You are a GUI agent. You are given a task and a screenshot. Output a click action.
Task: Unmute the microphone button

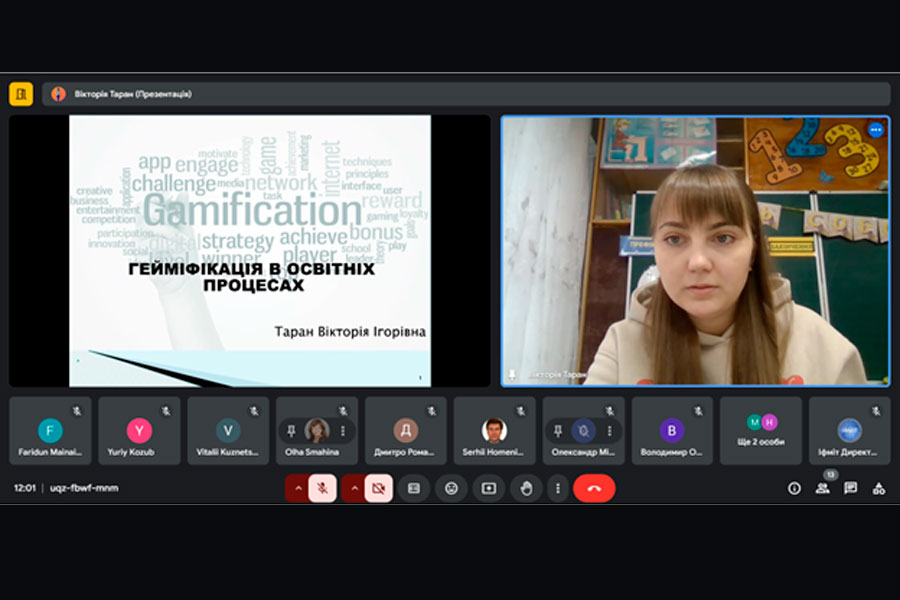pos(322,488)
